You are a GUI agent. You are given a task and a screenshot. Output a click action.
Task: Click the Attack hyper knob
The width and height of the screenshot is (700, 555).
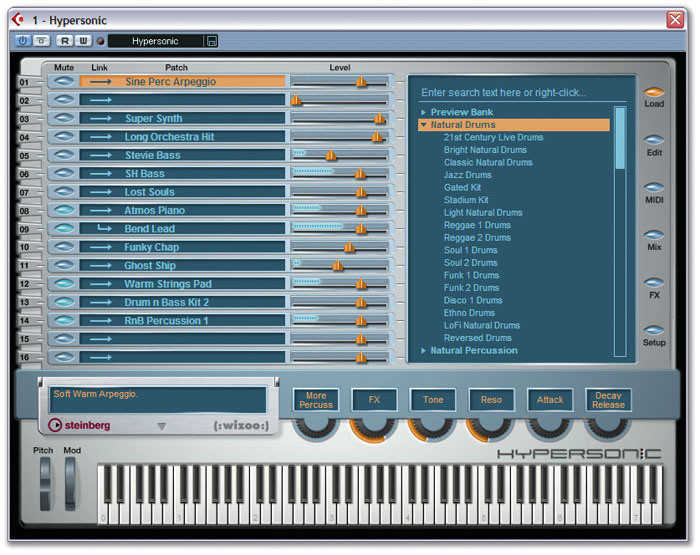(550, 428)
